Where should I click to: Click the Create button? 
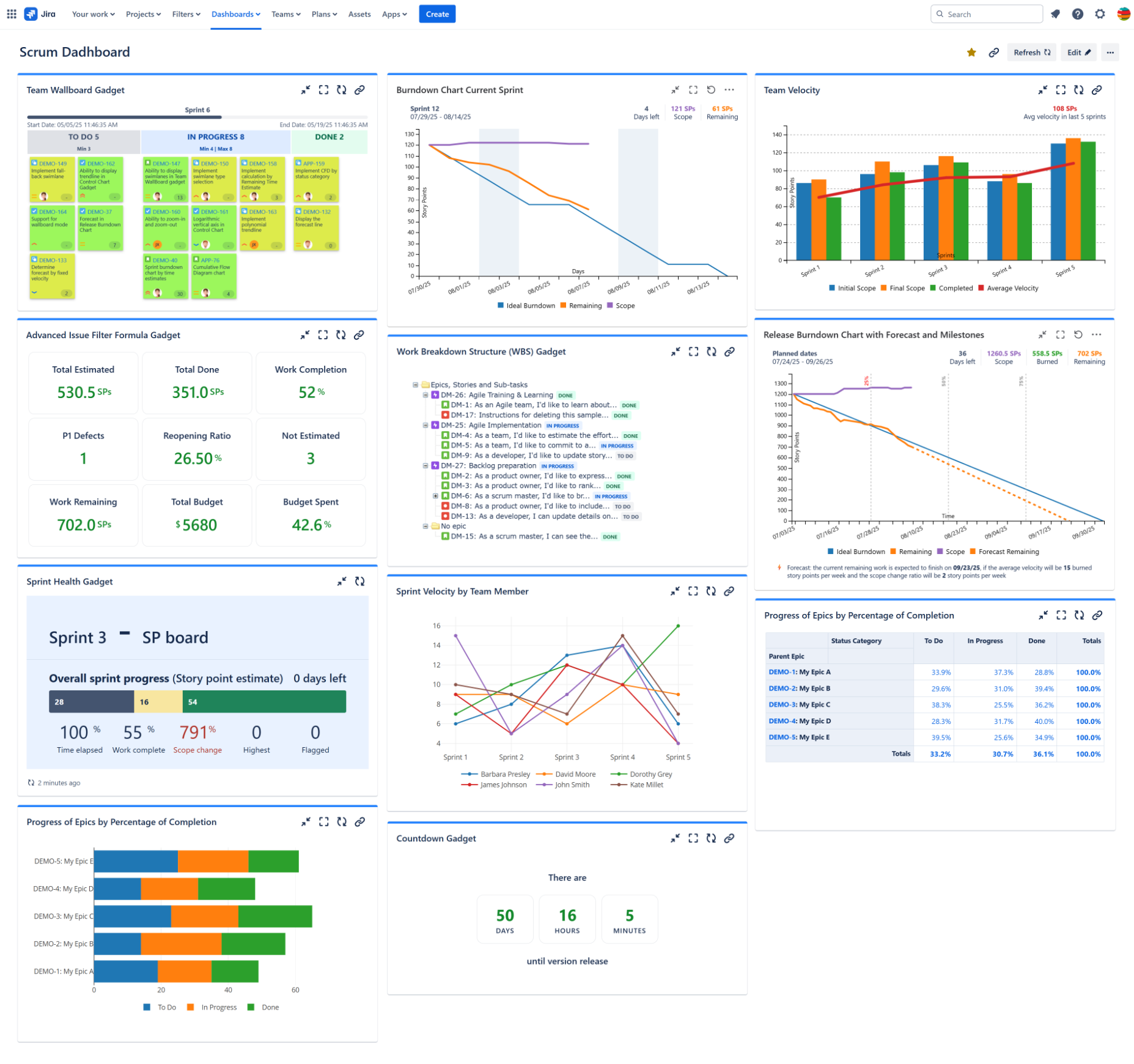point(436,13)
